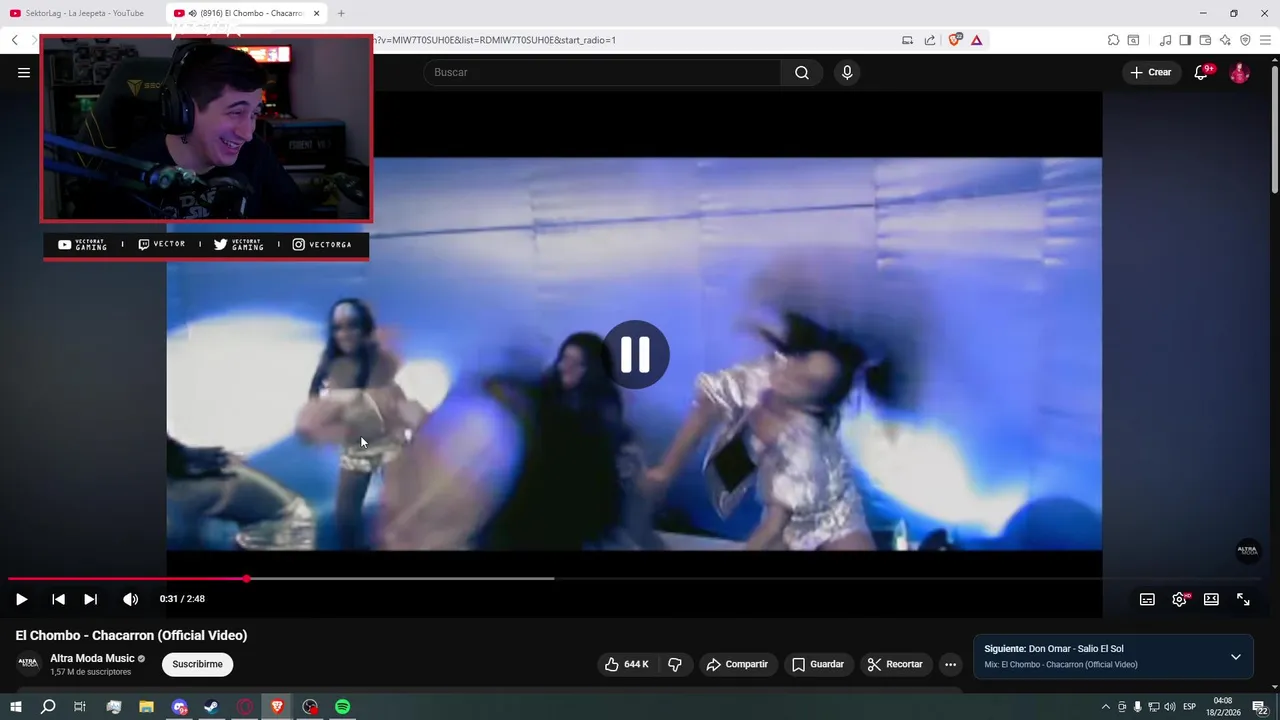This screenshot has height=720, width=1280.
Task: Open the three-dot more actions menu
Action: coord(950,664)
